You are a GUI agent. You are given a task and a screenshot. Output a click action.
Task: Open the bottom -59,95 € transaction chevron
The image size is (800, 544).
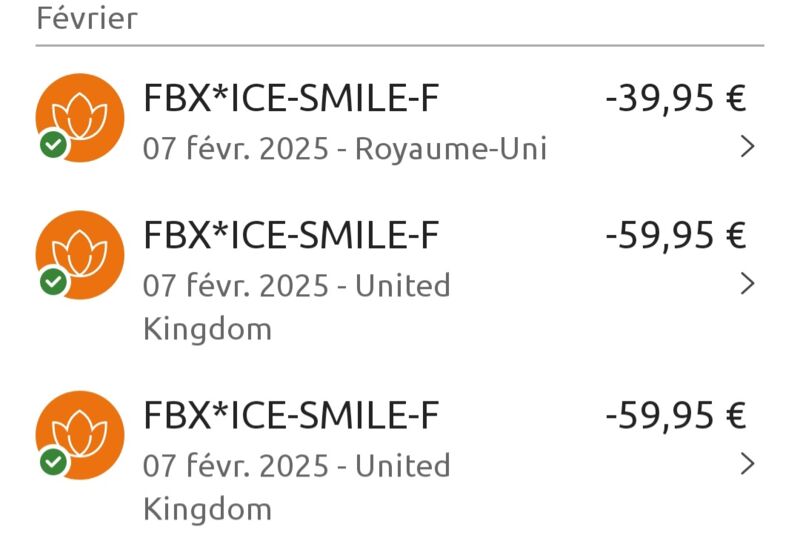(747, 463)
